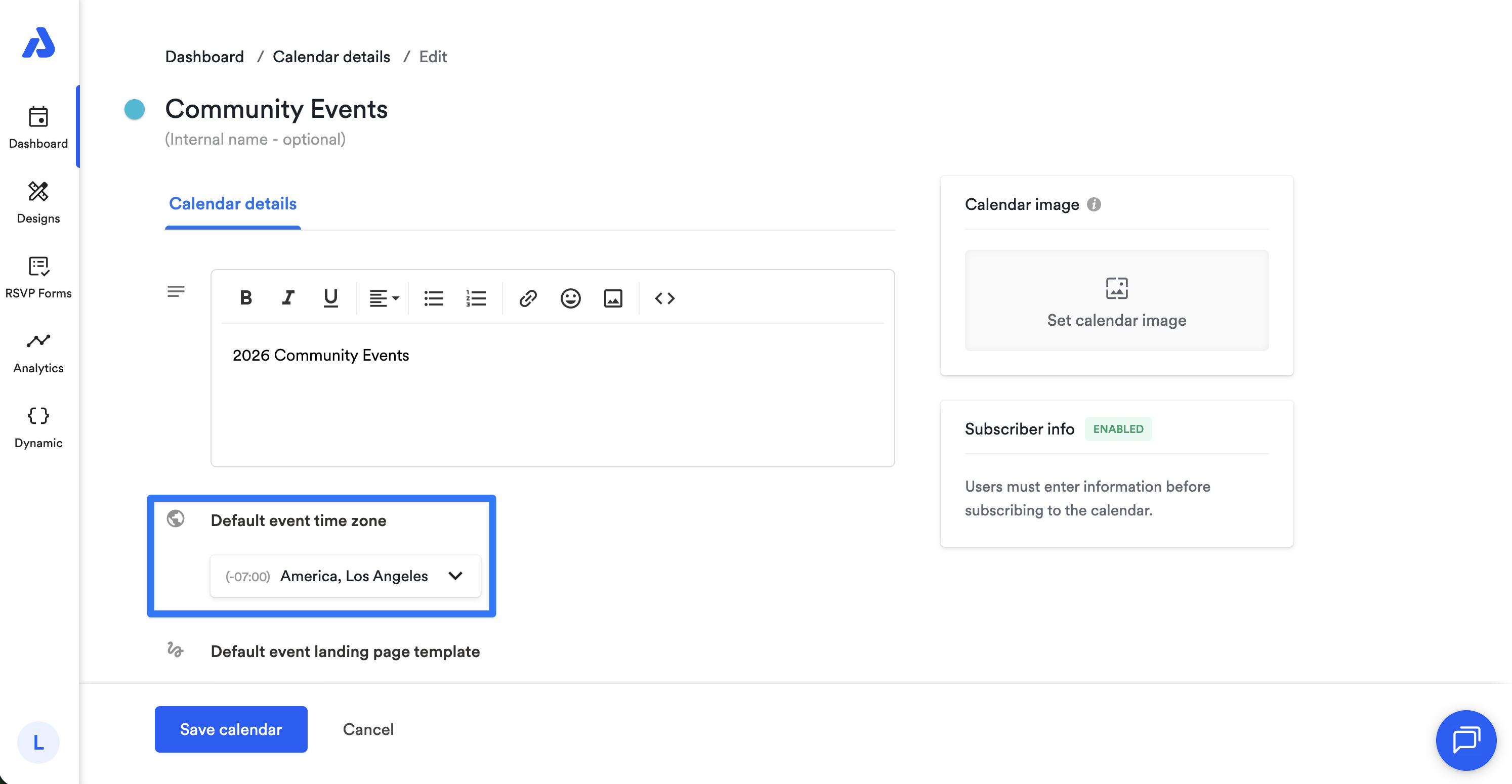1512x784 pixels.
Task: Open the chat support widget
Action: (1465, 740)
